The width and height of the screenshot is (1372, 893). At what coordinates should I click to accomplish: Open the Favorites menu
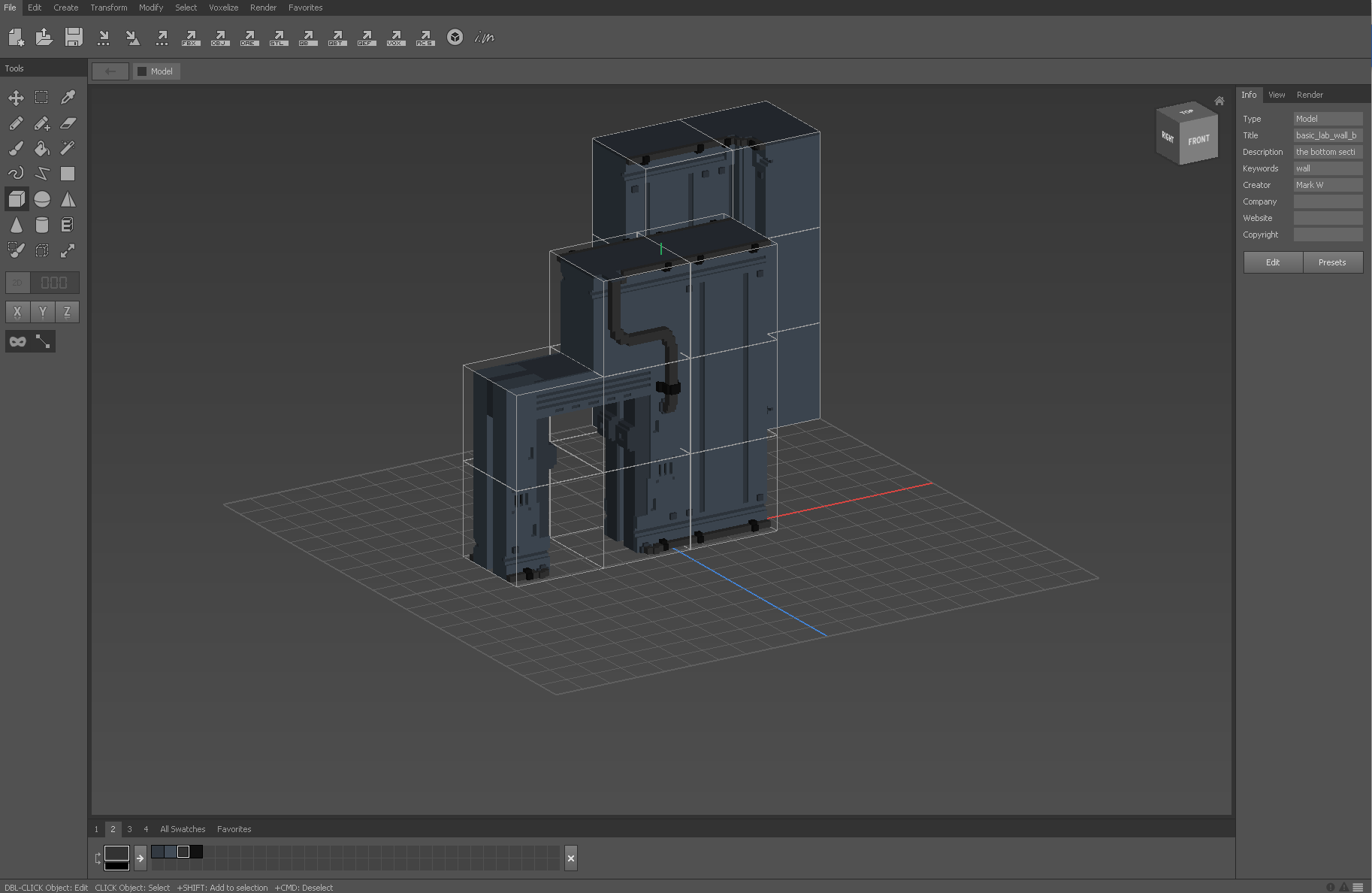(x=305, y=8)
